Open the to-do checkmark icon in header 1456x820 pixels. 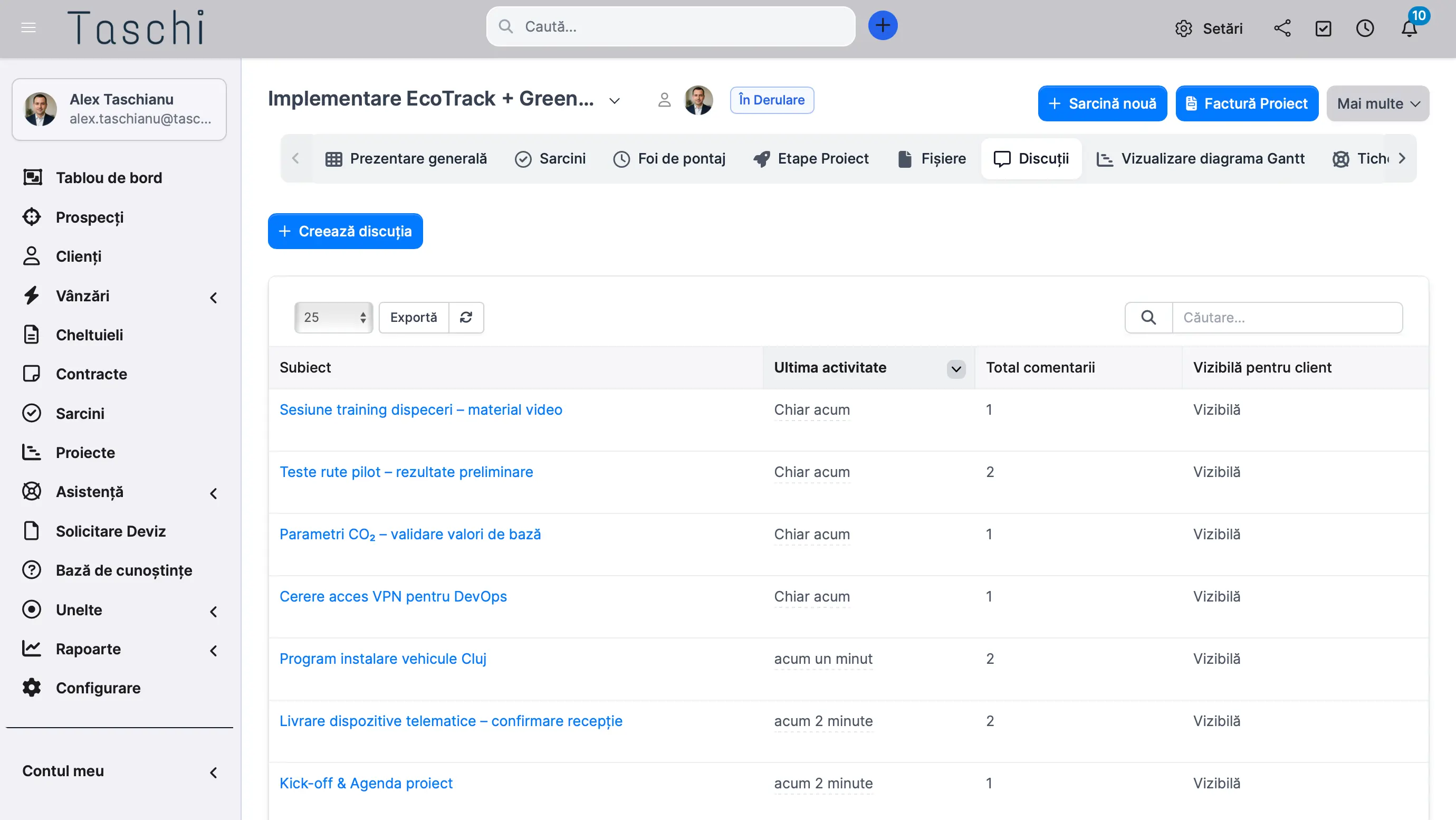(x=1323, y=28)
